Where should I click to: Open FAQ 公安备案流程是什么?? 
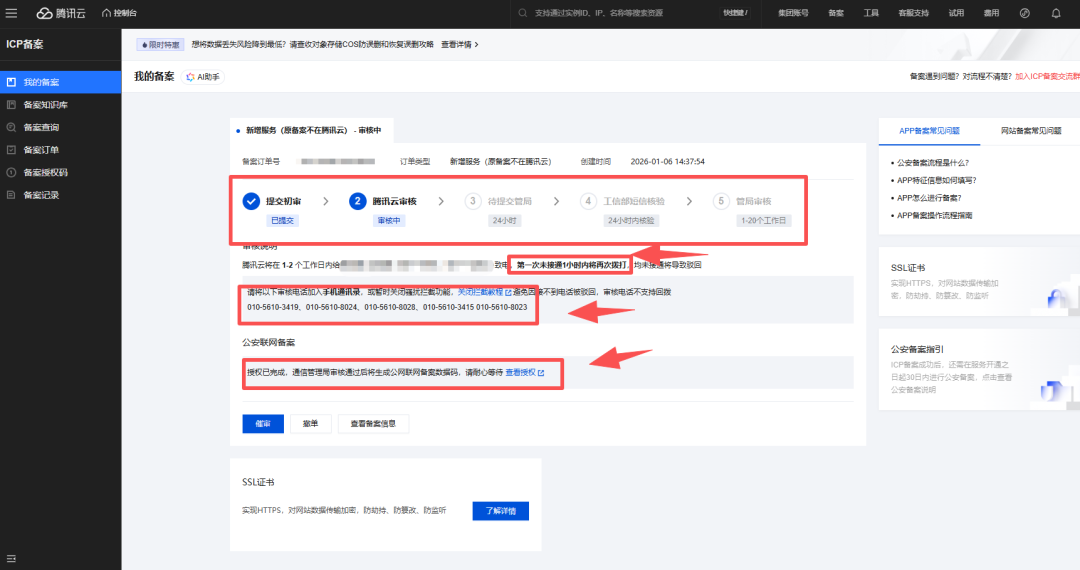coord(933,163)
